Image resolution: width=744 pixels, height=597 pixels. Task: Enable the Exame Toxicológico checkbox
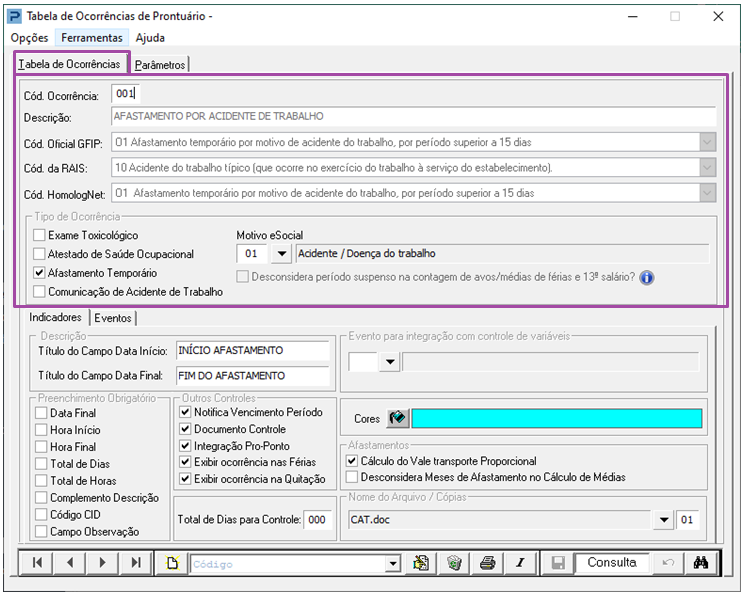(40, 235)
